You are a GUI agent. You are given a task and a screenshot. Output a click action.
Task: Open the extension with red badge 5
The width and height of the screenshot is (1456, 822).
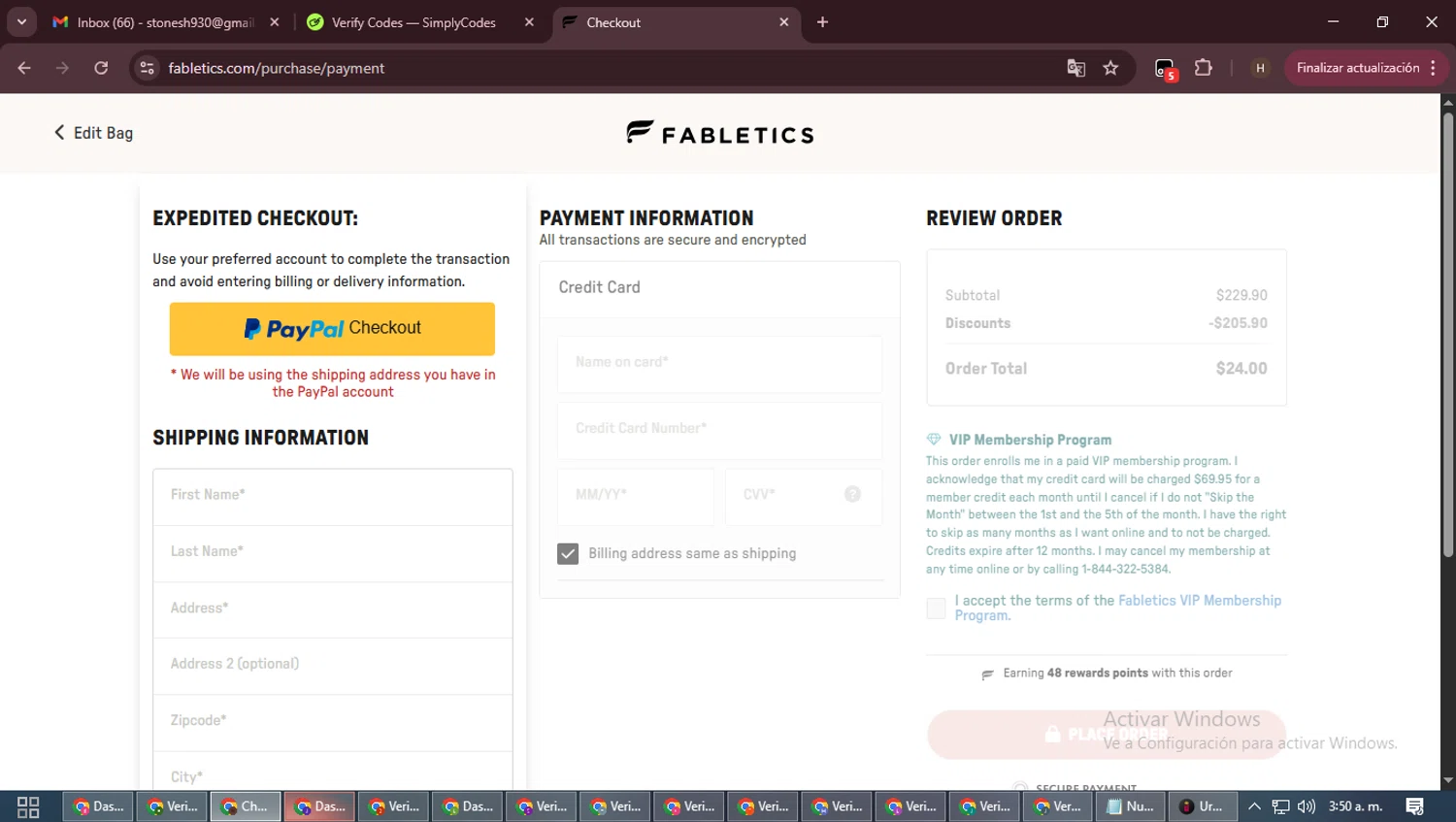tap(1165, 69)
